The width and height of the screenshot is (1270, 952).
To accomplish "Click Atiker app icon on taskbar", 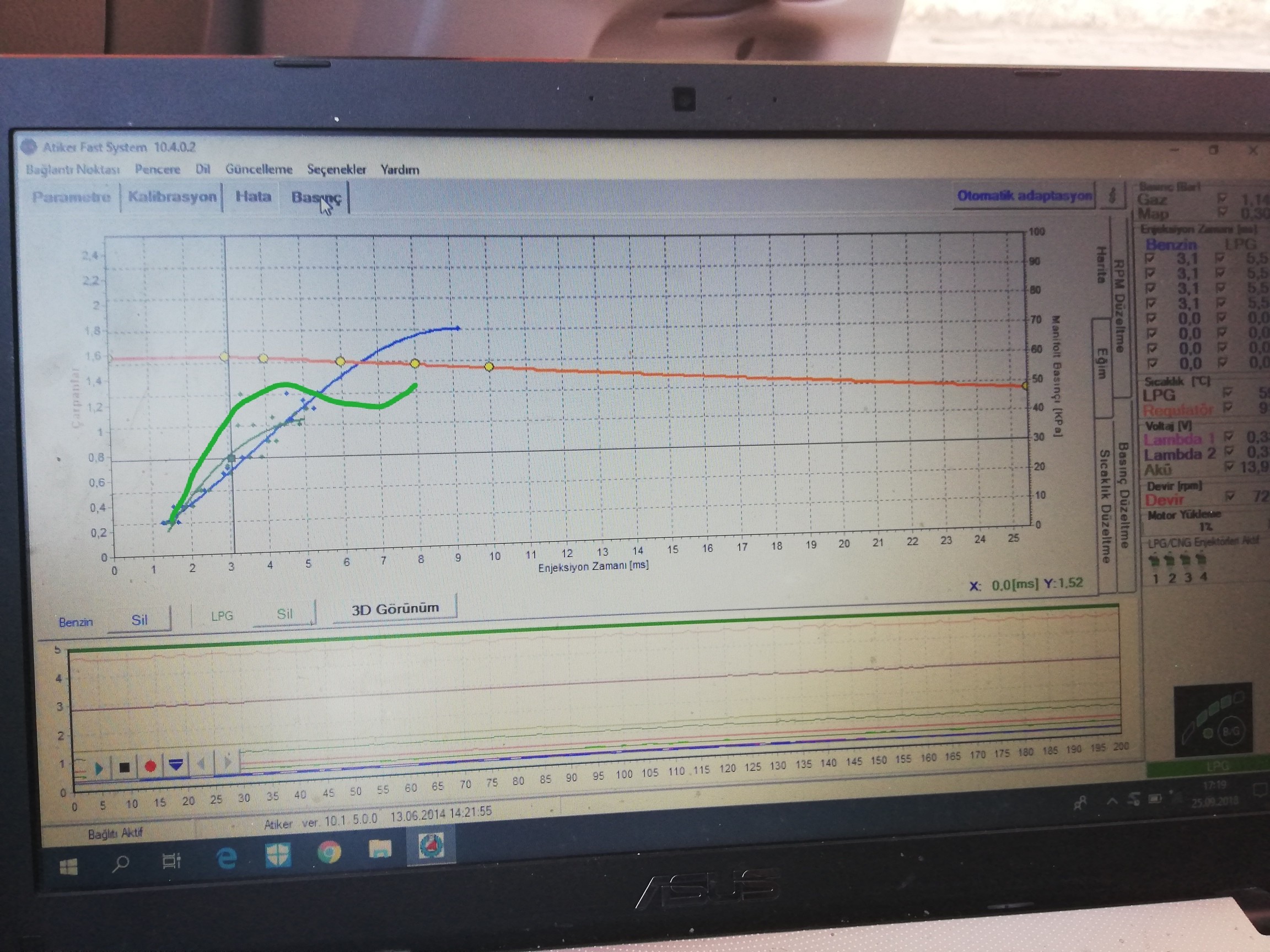I will 430,845.
